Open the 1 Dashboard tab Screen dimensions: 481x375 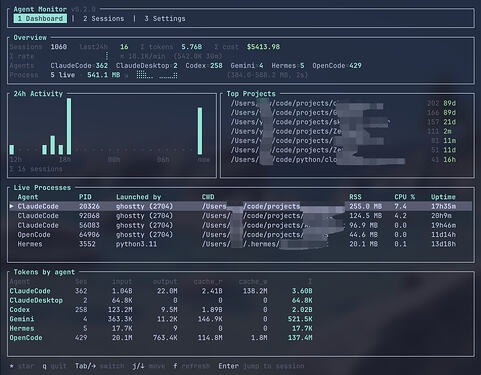coord(40,19)
